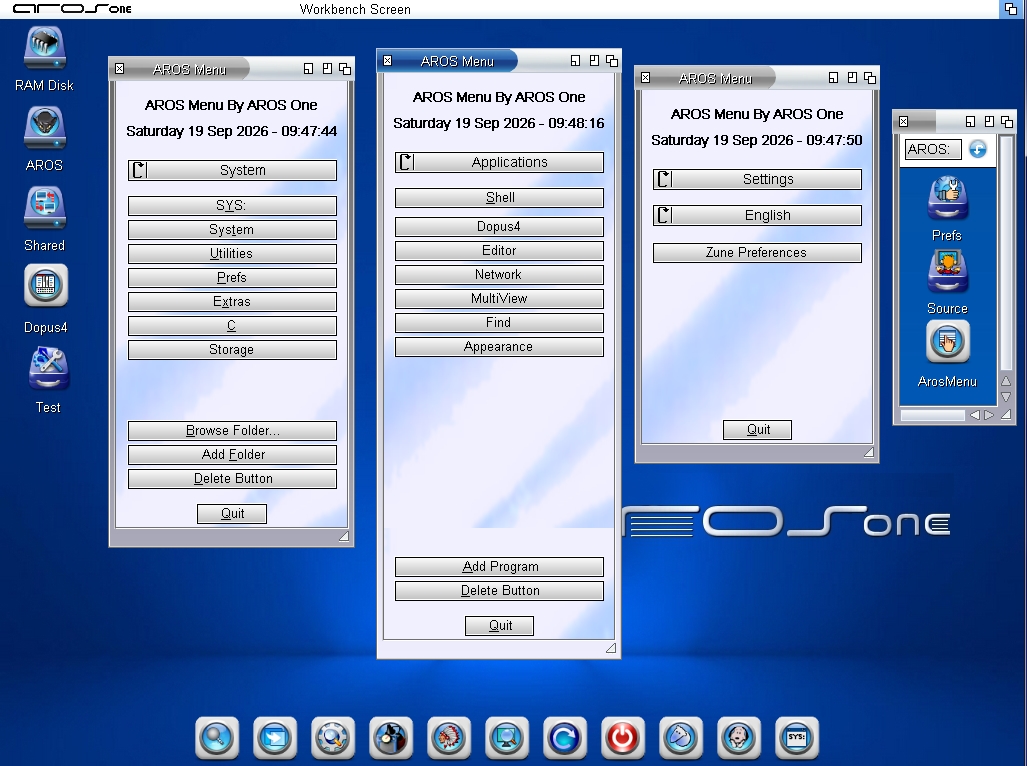Click Browse Folder... button
The height and width of the screenshot is (766, 1027).
(233, 431)
